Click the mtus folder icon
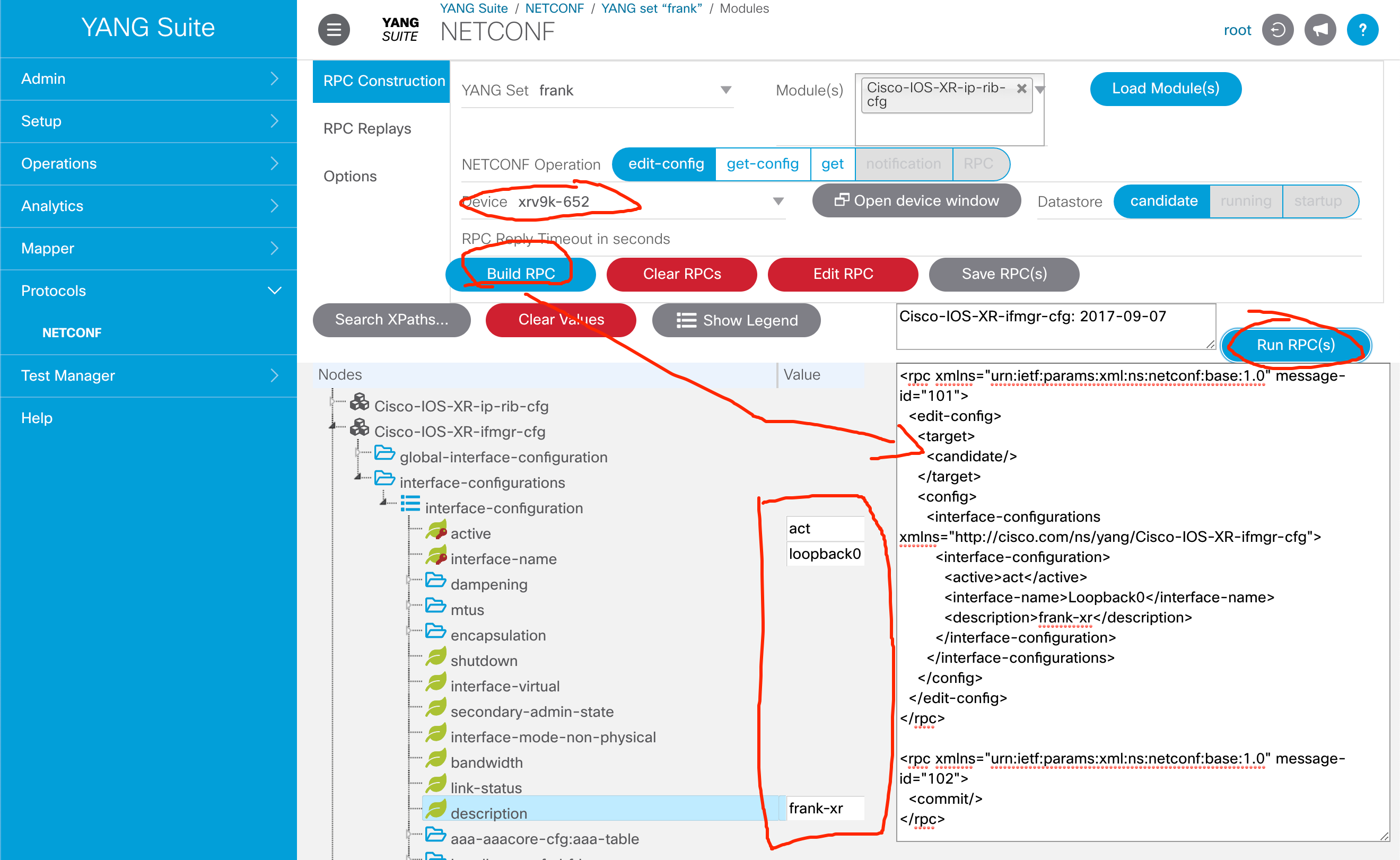The image size is (1400, 860). pyautogui.click(x=436, y=607)
